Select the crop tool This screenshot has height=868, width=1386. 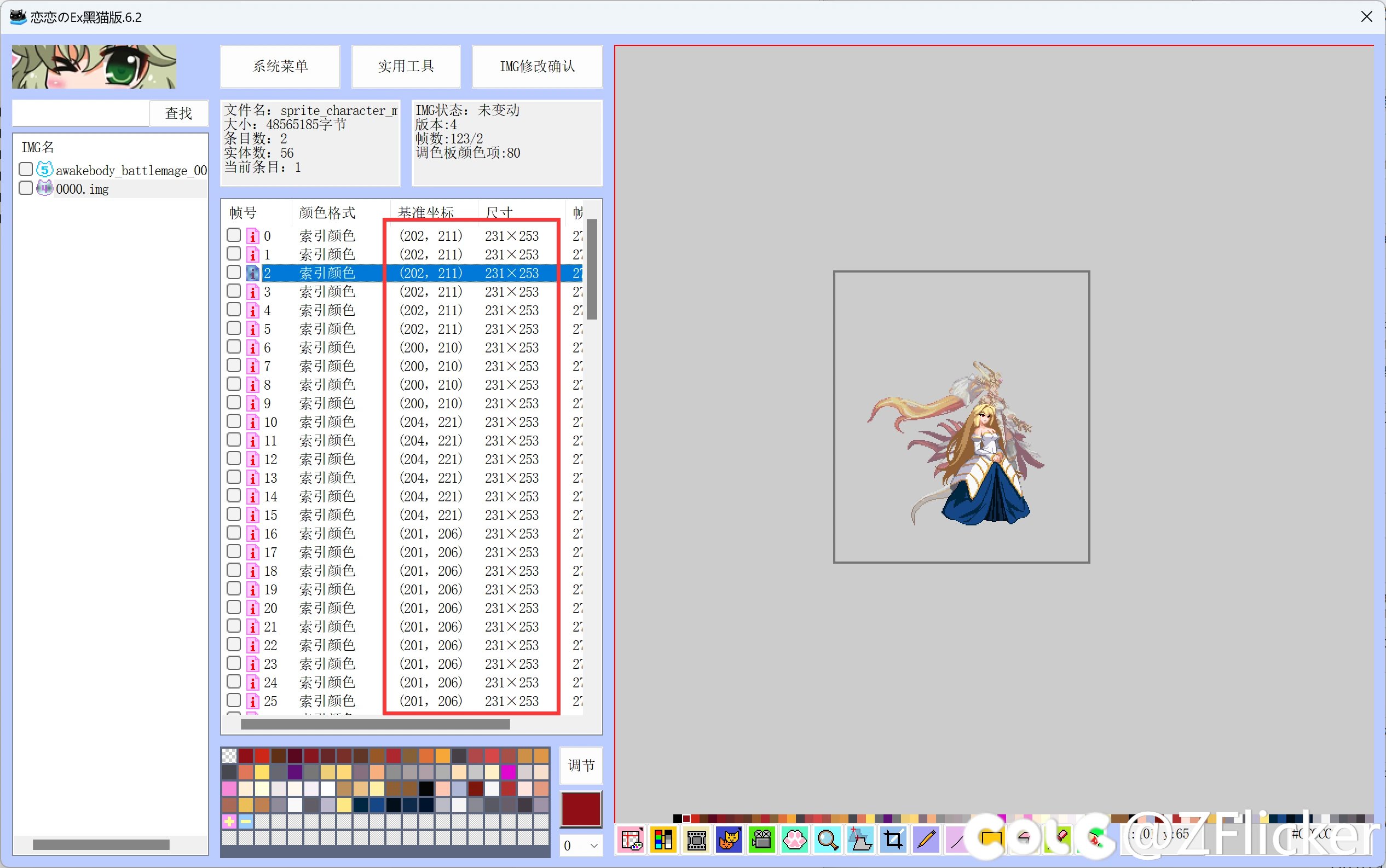pos(893,840)
